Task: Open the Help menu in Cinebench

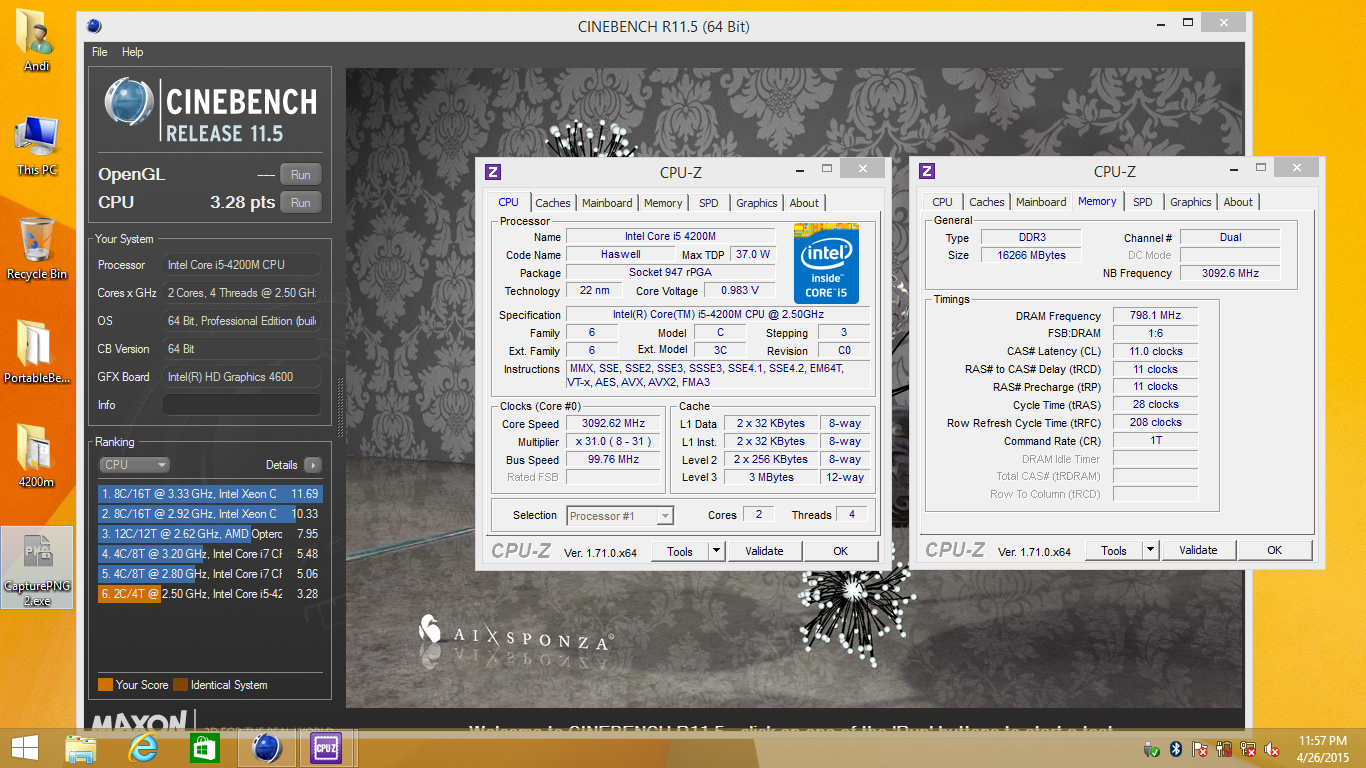Action: [x=133, y=52]
